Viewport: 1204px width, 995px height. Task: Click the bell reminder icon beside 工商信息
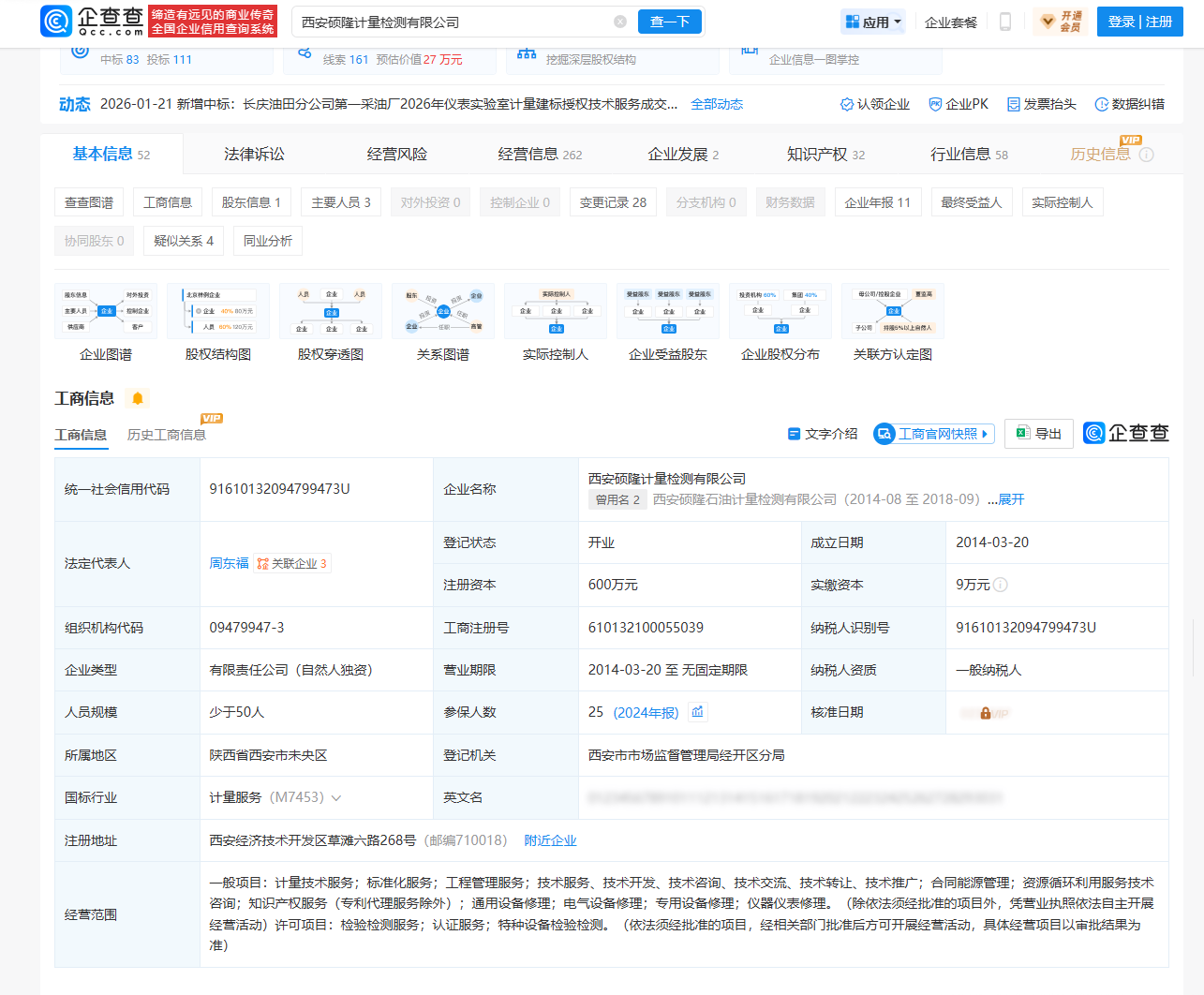[138, 398]
